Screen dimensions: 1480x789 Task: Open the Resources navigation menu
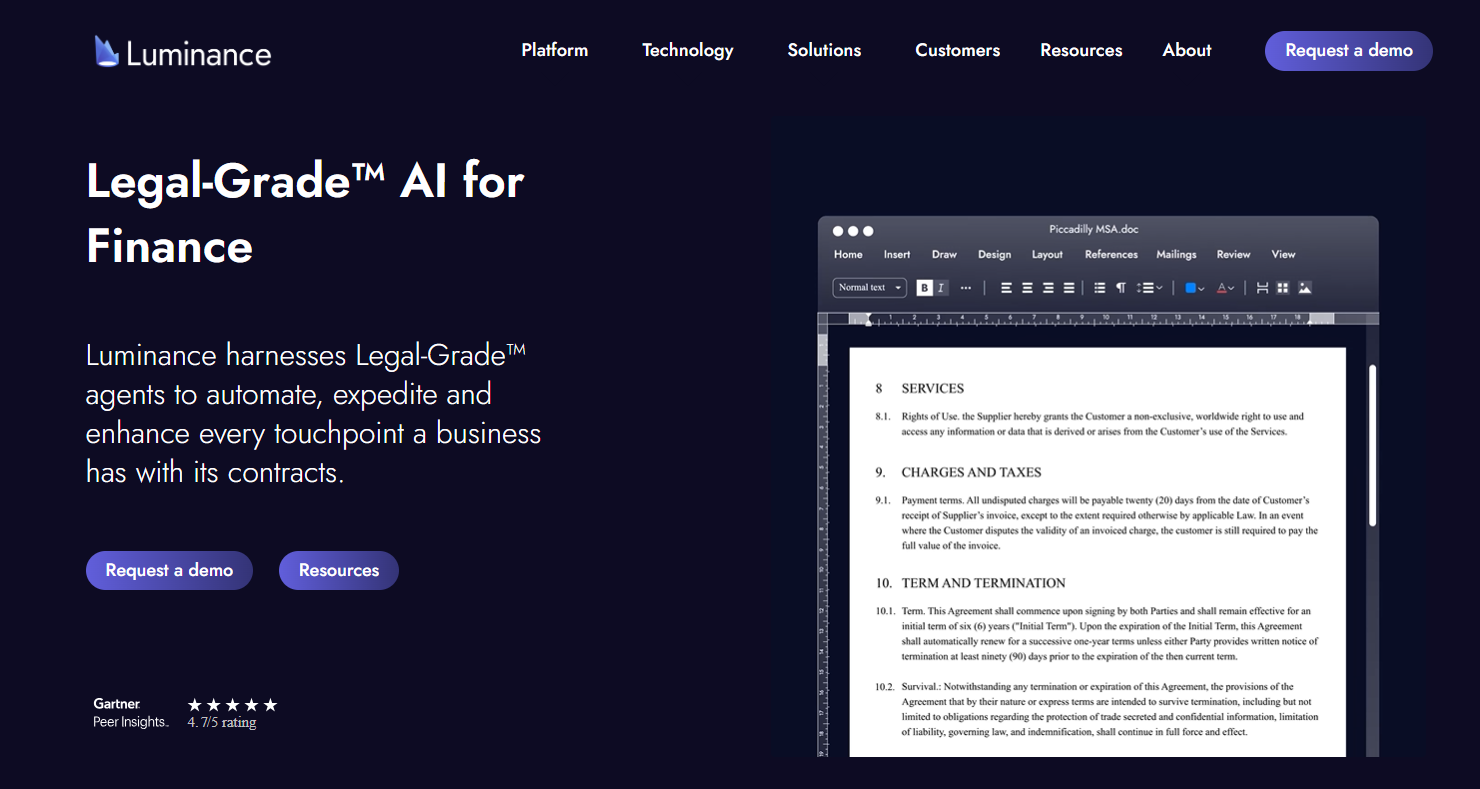[x=1081, y=50]
